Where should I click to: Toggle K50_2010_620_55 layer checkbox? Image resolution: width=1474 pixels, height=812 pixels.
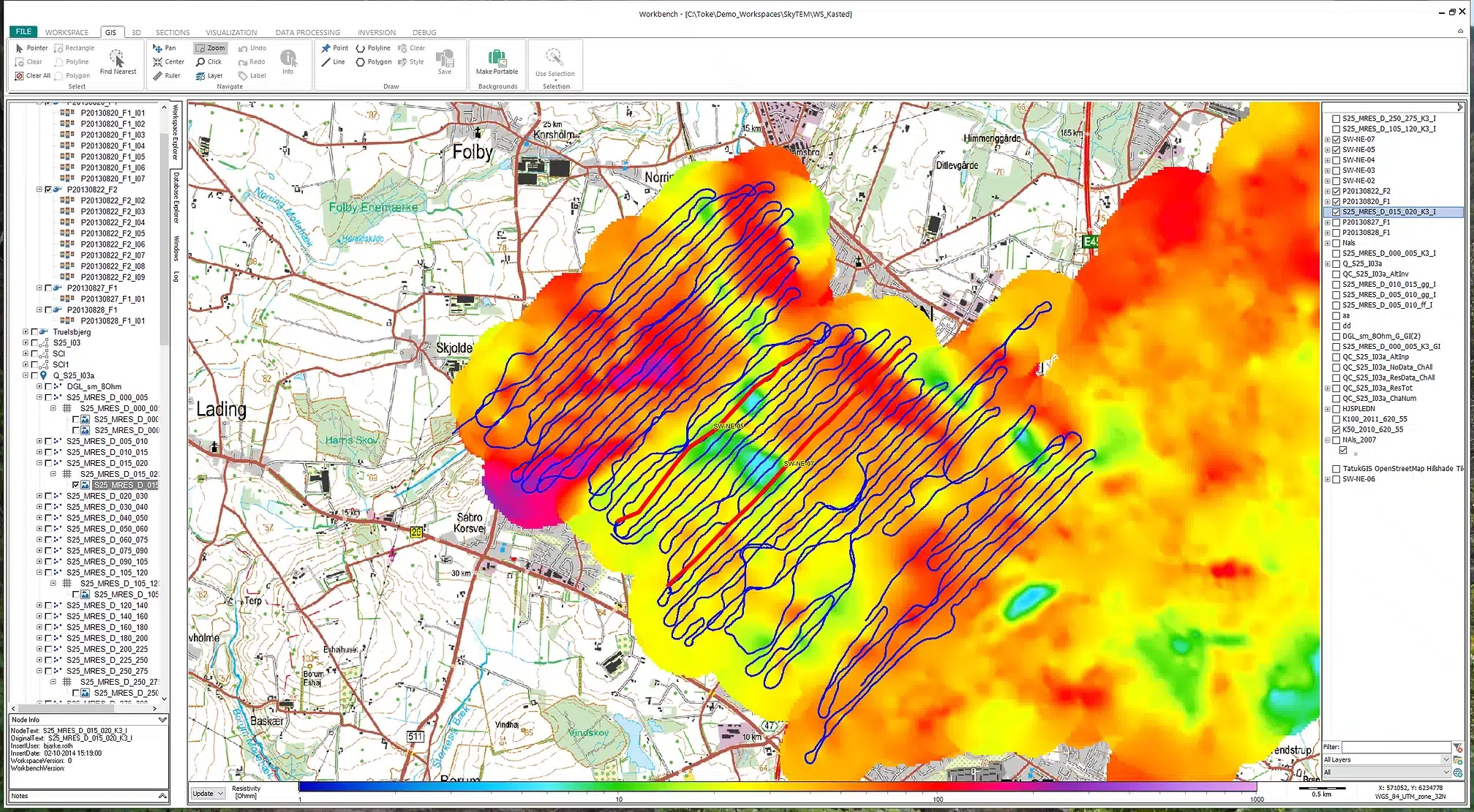pos(1336,430)
